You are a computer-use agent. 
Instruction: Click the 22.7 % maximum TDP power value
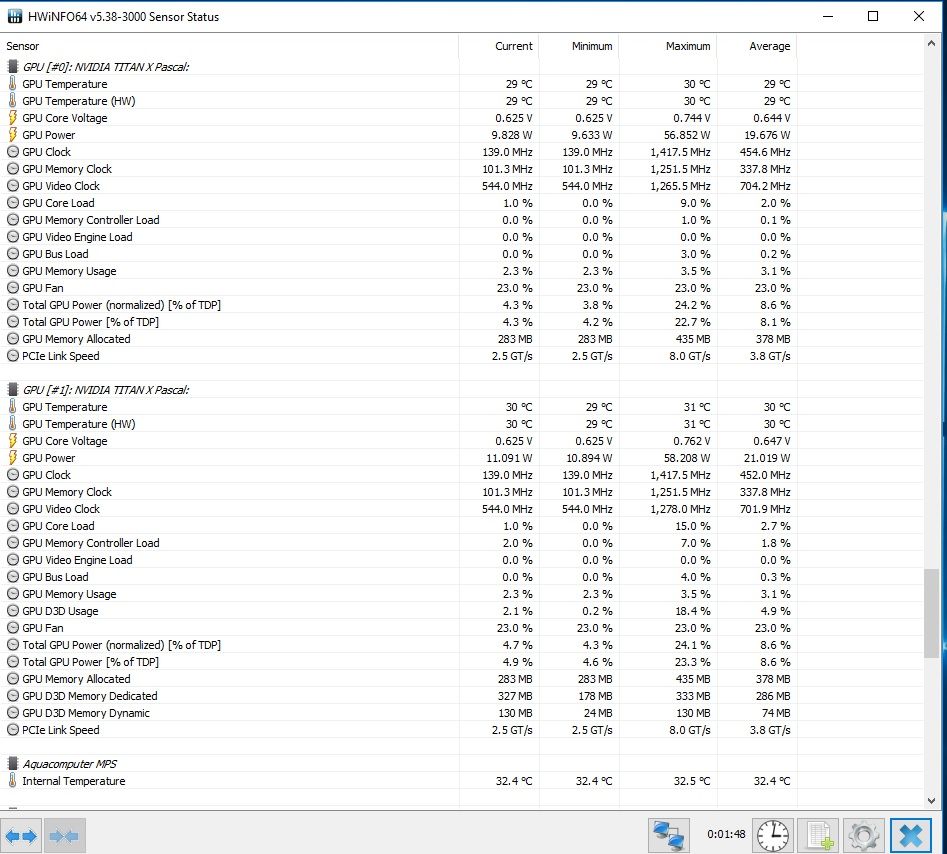(x=693, y=322)
